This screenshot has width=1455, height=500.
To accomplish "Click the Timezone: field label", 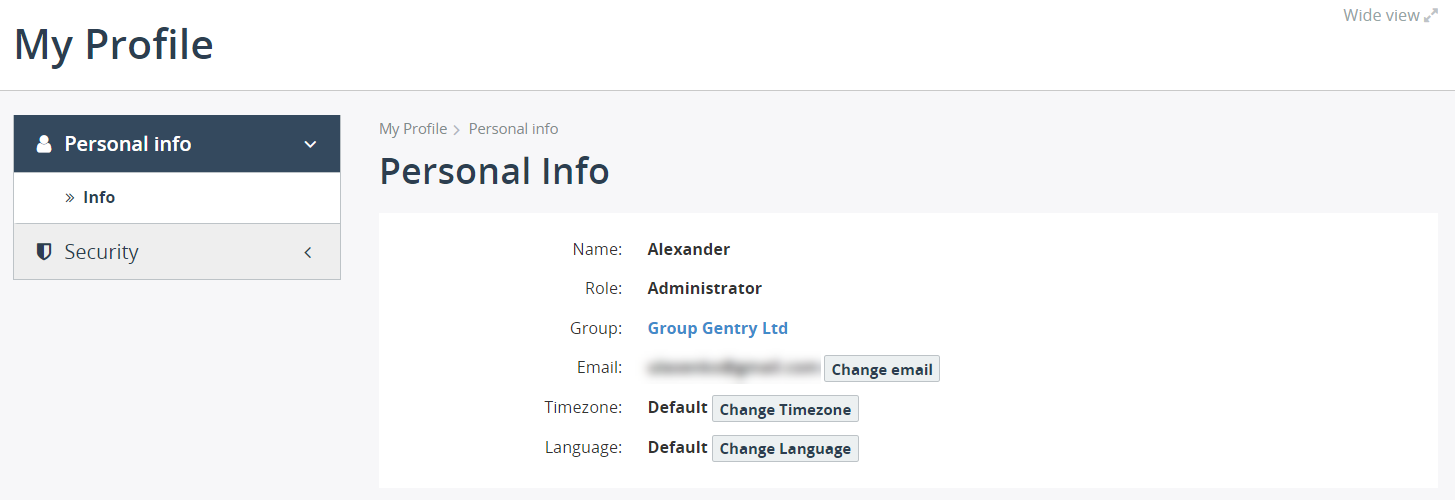I will 583,408.
